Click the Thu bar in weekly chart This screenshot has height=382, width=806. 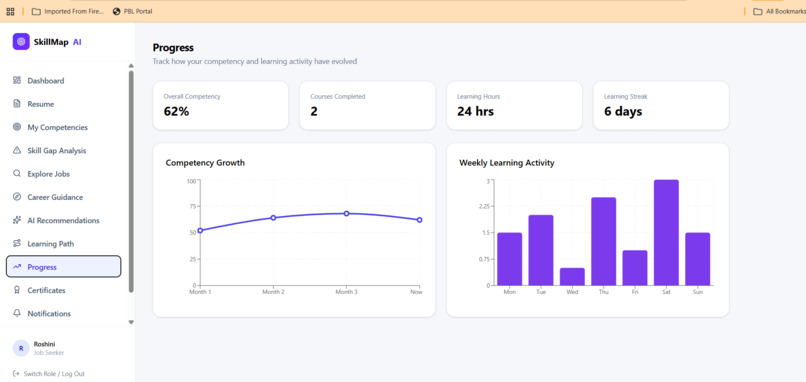click(x=603, y=242)
